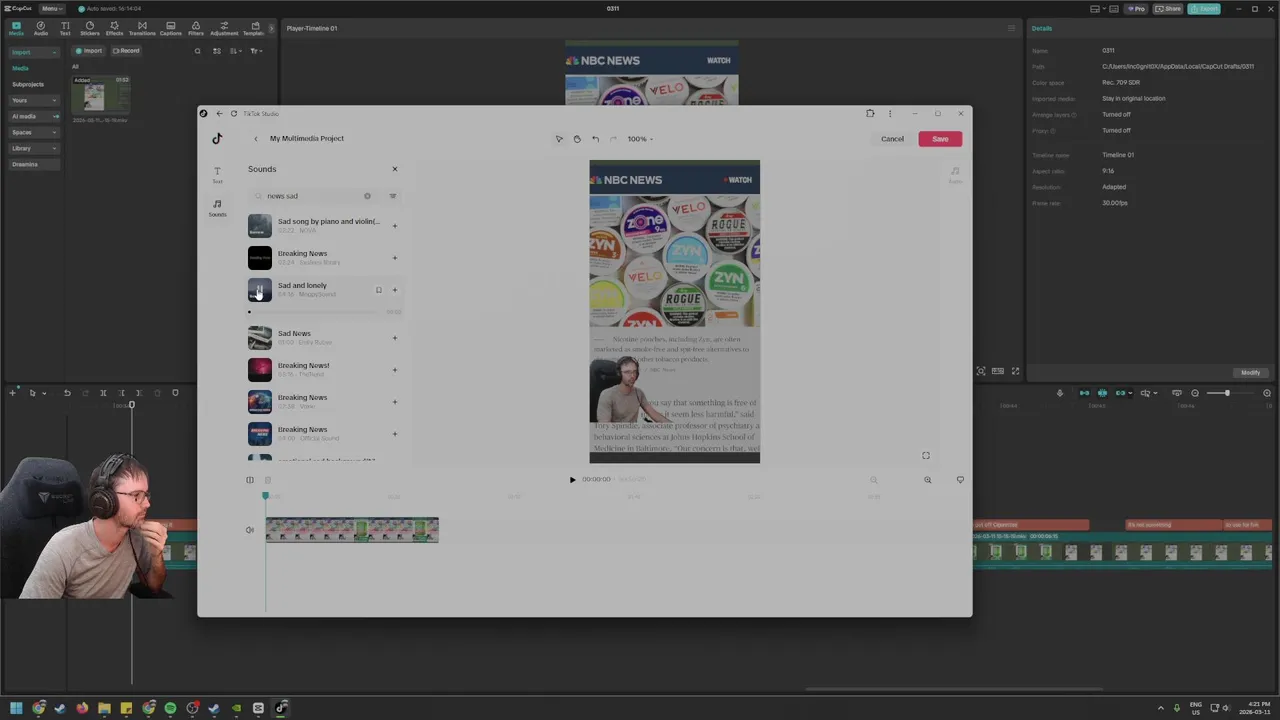Add the 'Sad News' sound

pos(394,338)
